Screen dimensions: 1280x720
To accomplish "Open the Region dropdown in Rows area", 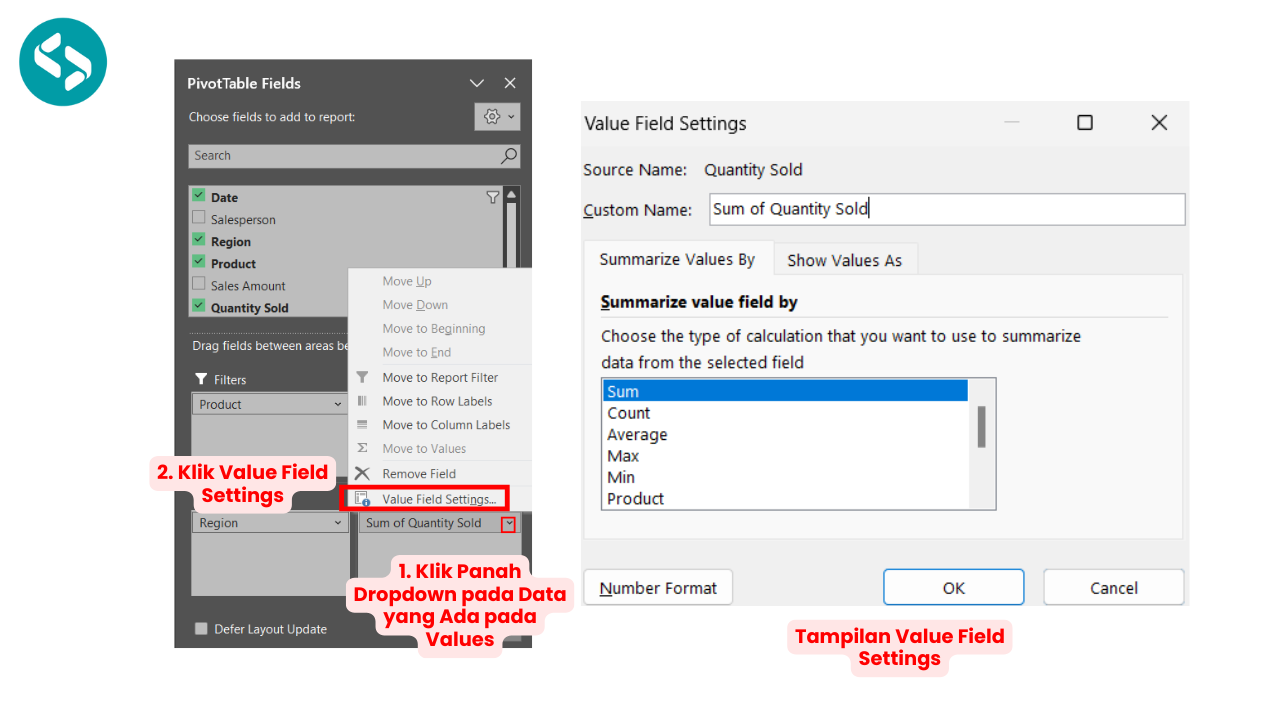I will [337, 521].
